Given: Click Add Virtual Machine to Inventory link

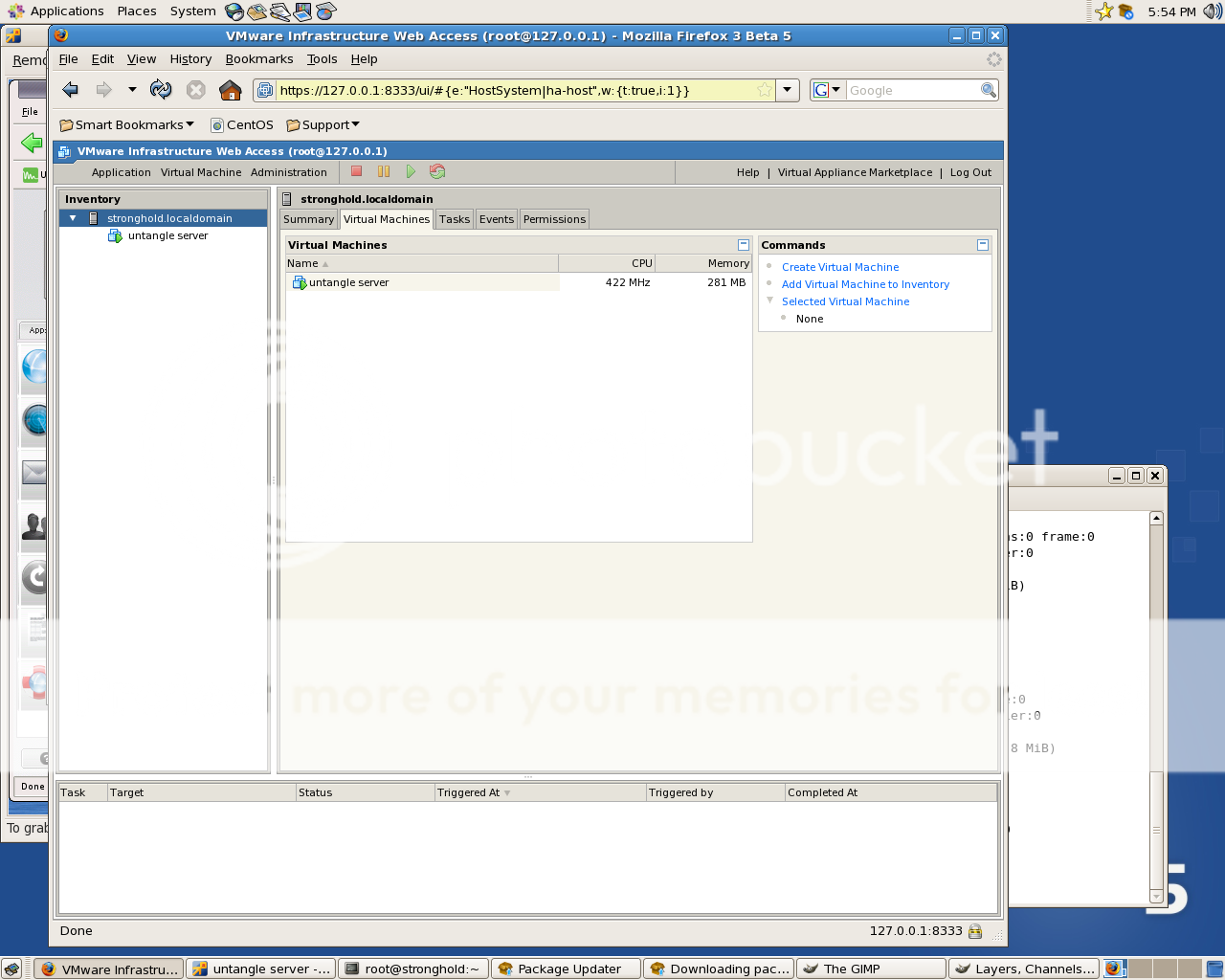Looking at the screenshot, I should [865, 284].
